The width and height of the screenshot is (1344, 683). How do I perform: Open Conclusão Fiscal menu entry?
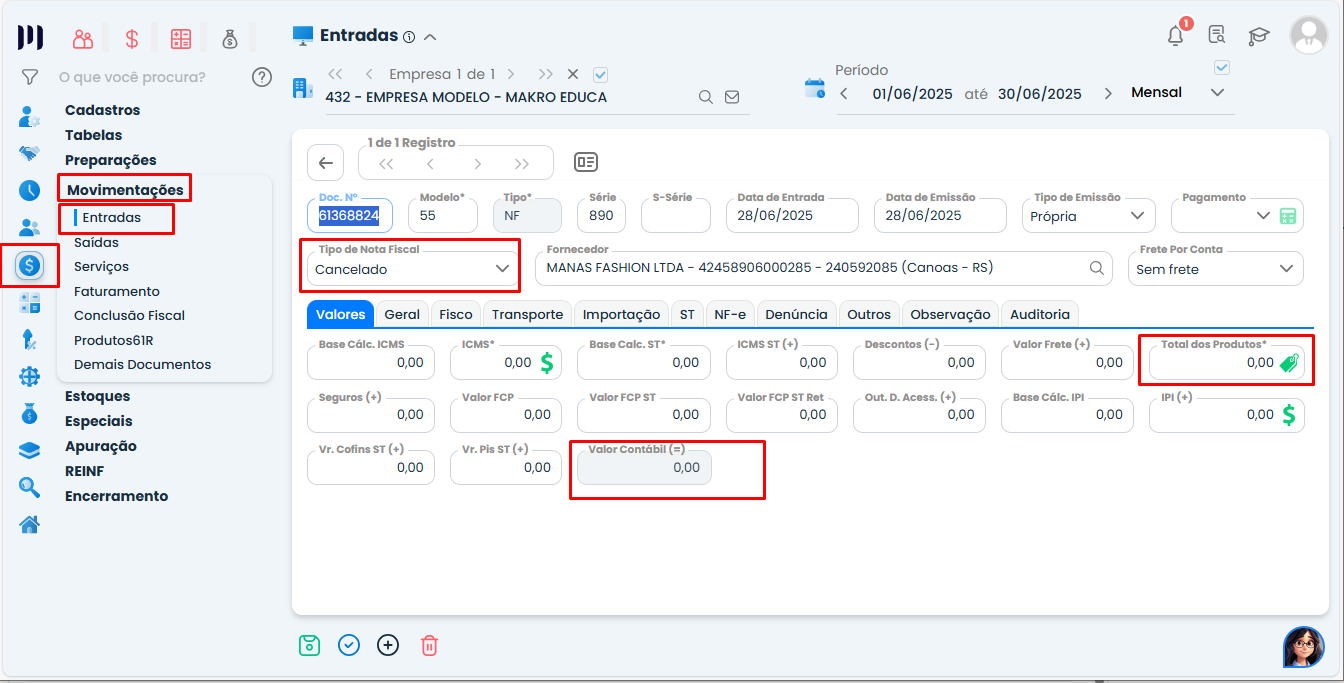click(x=129, y=315)
